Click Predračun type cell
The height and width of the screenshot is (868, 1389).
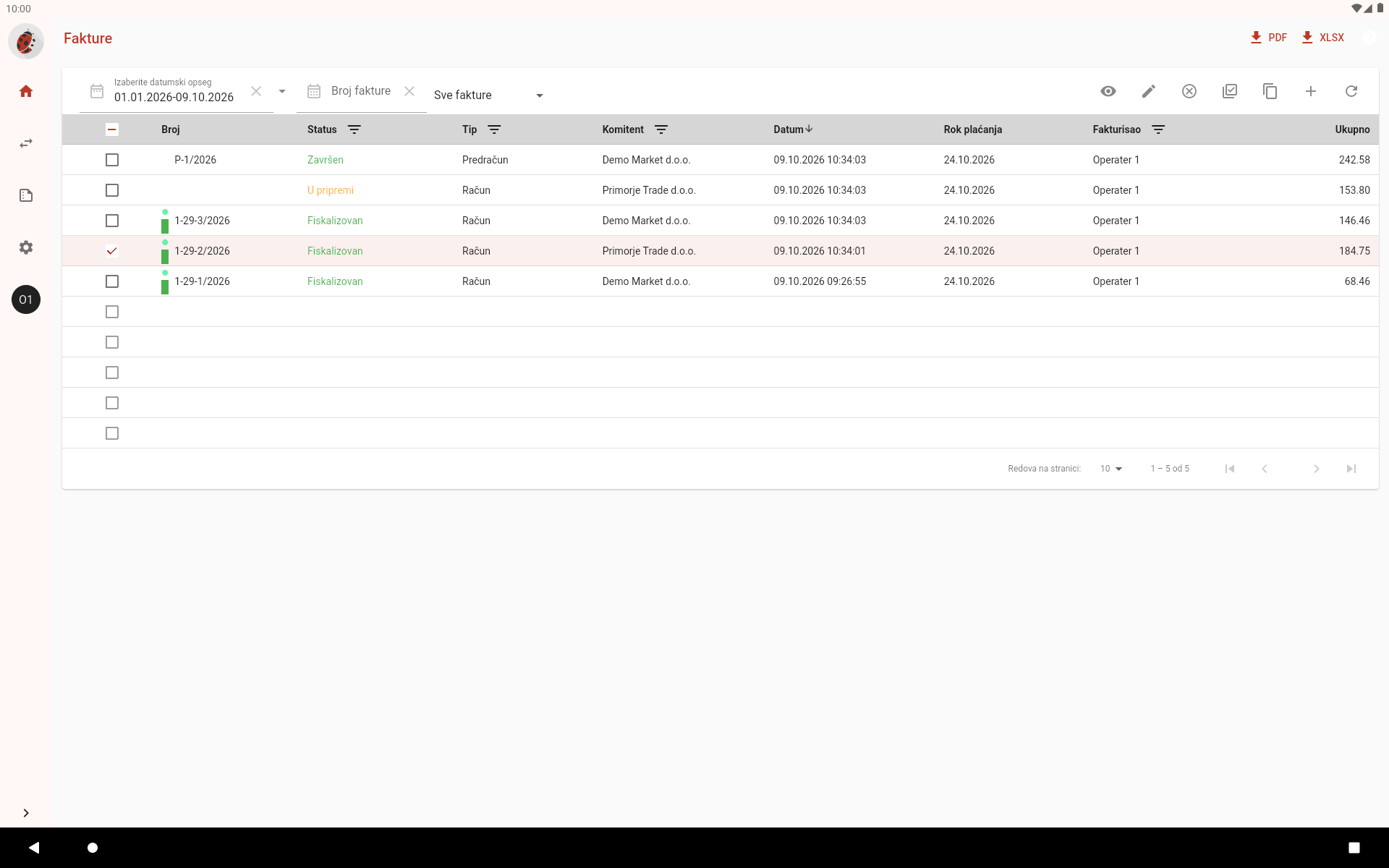click(x=485, y=160)
